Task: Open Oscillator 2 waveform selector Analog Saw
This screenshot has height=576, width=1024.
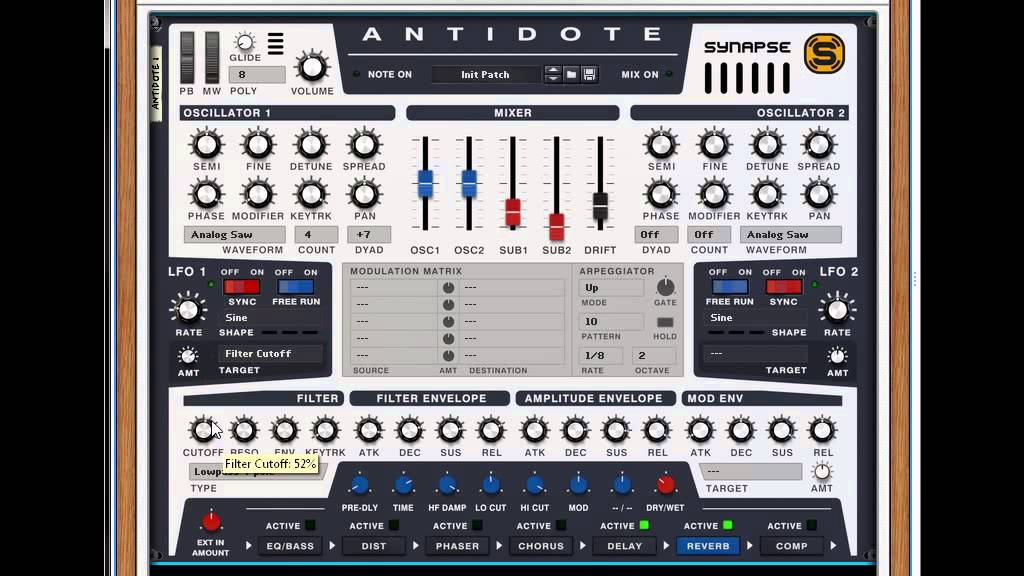Action: click(x=790, y=234)
